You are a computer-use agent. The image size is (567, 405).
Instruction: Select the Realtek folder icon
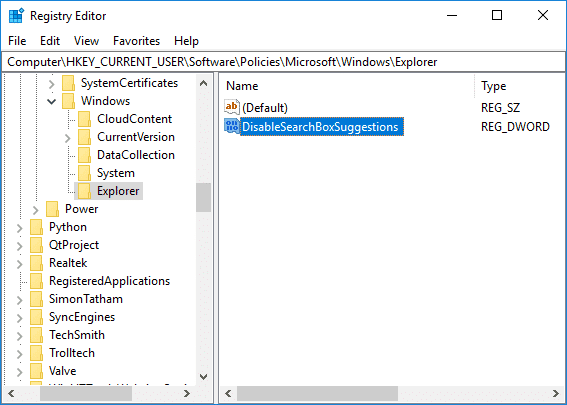[x=37, y=263]
